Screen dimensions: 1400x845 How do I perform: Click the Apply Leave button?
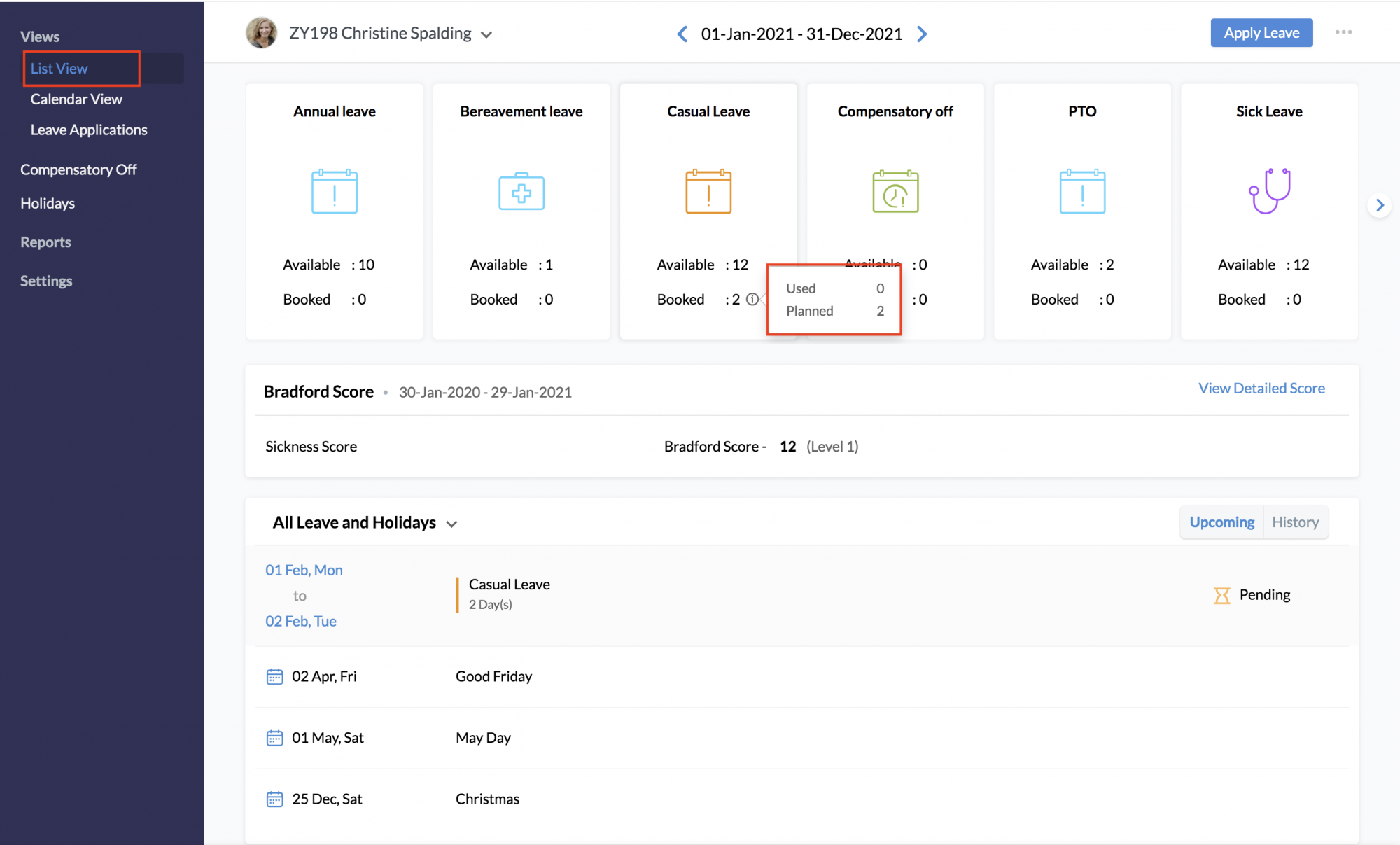pyautogui.click(x=1261, y=32)
